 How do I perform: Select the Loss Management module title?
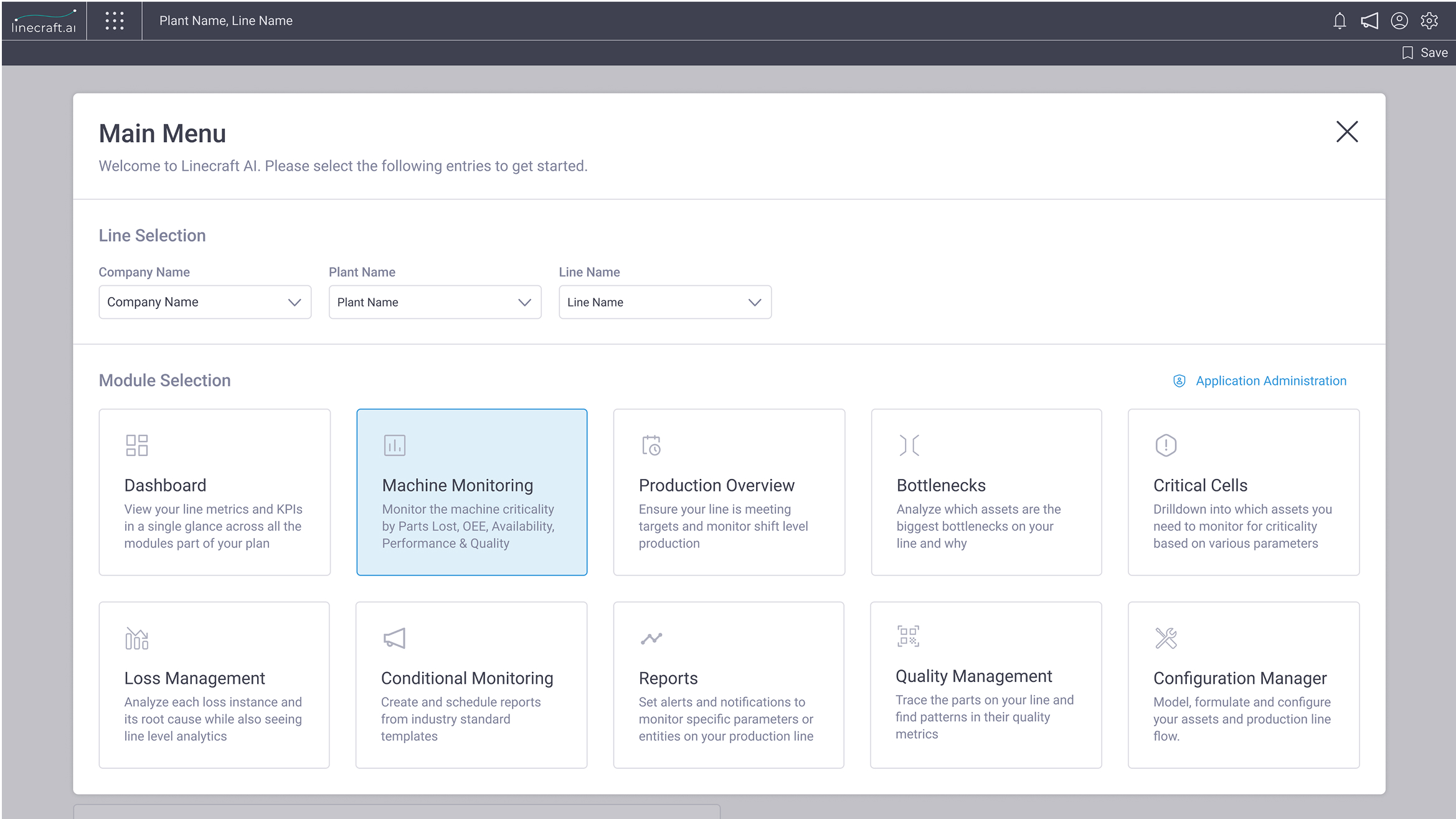tap(194, 678)
